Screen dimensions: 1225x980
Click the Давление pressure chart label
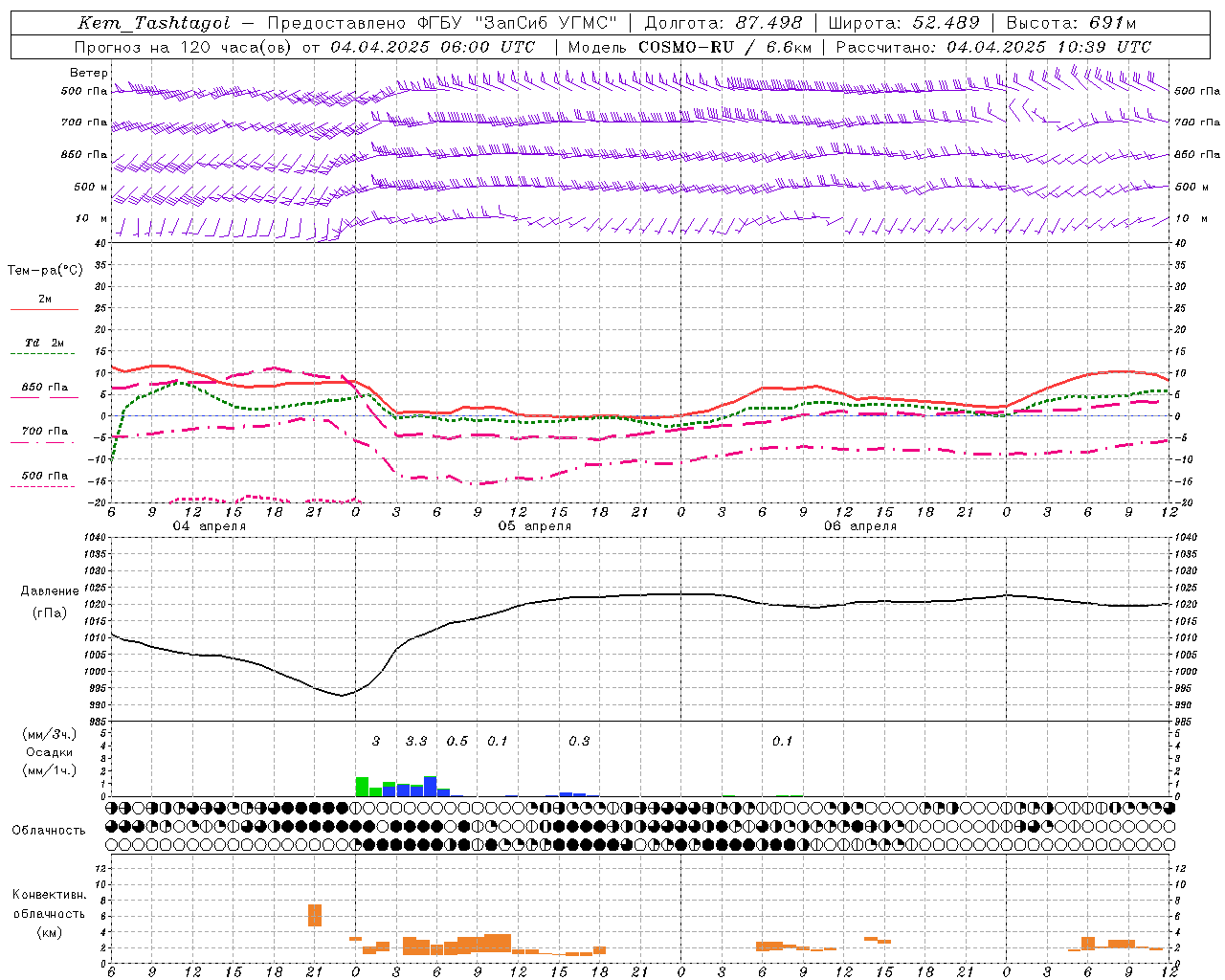pos(50,591)
